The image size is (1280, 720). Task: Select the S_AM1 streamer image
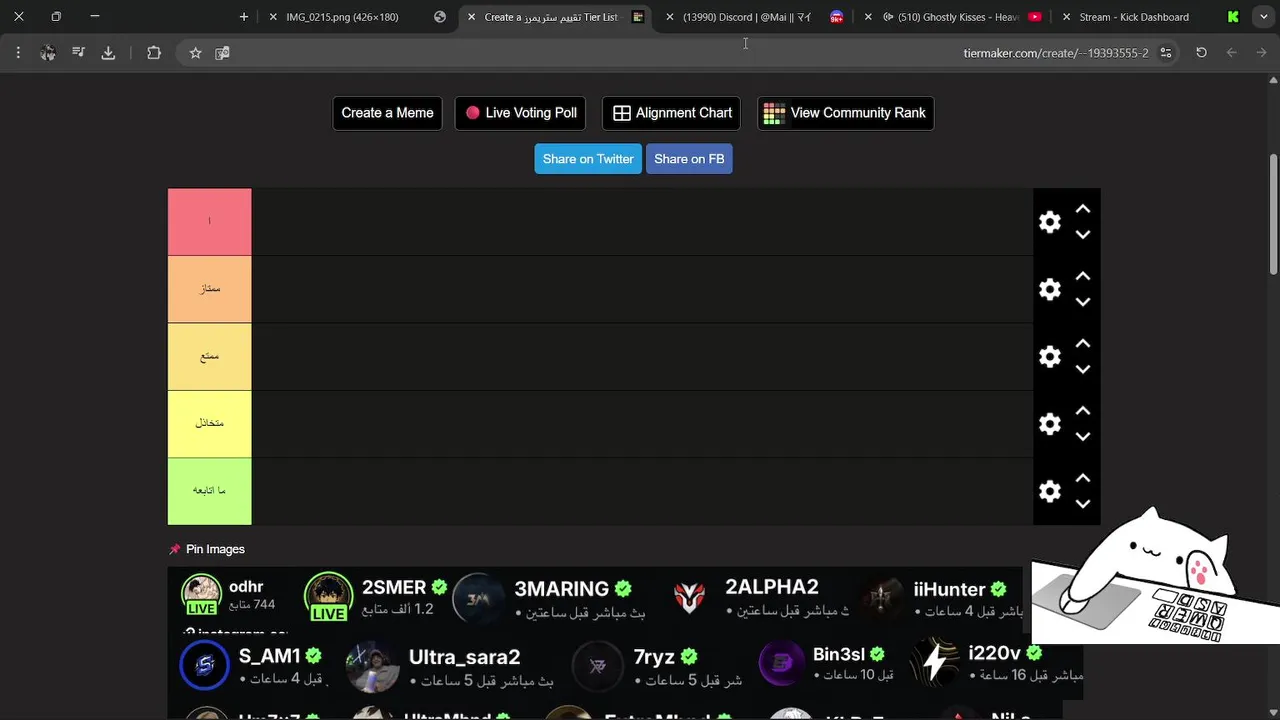(x=251, y=665)
